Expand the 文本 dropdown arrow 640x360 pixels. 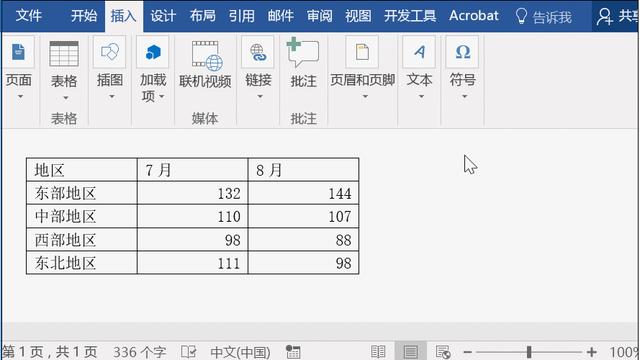pyautogui.click(x=421, y=97)
